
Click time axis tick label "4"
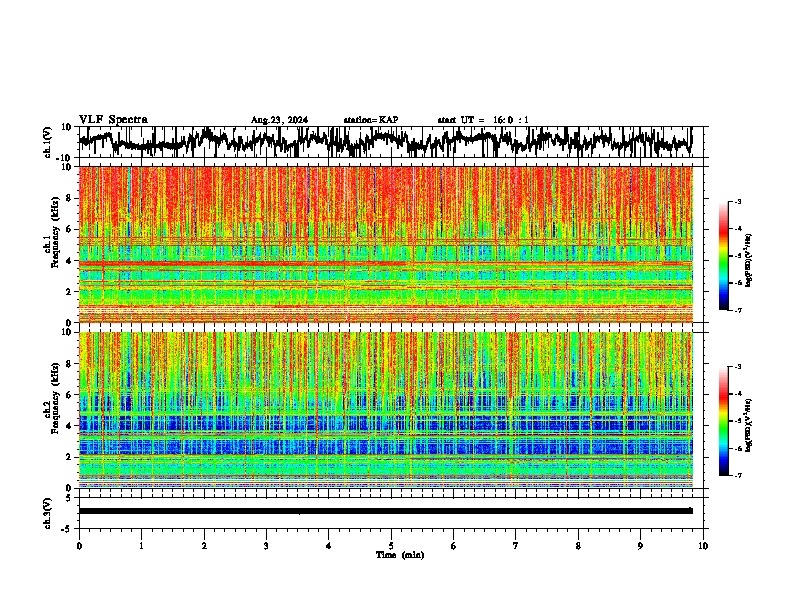click(x=329, y=546)
